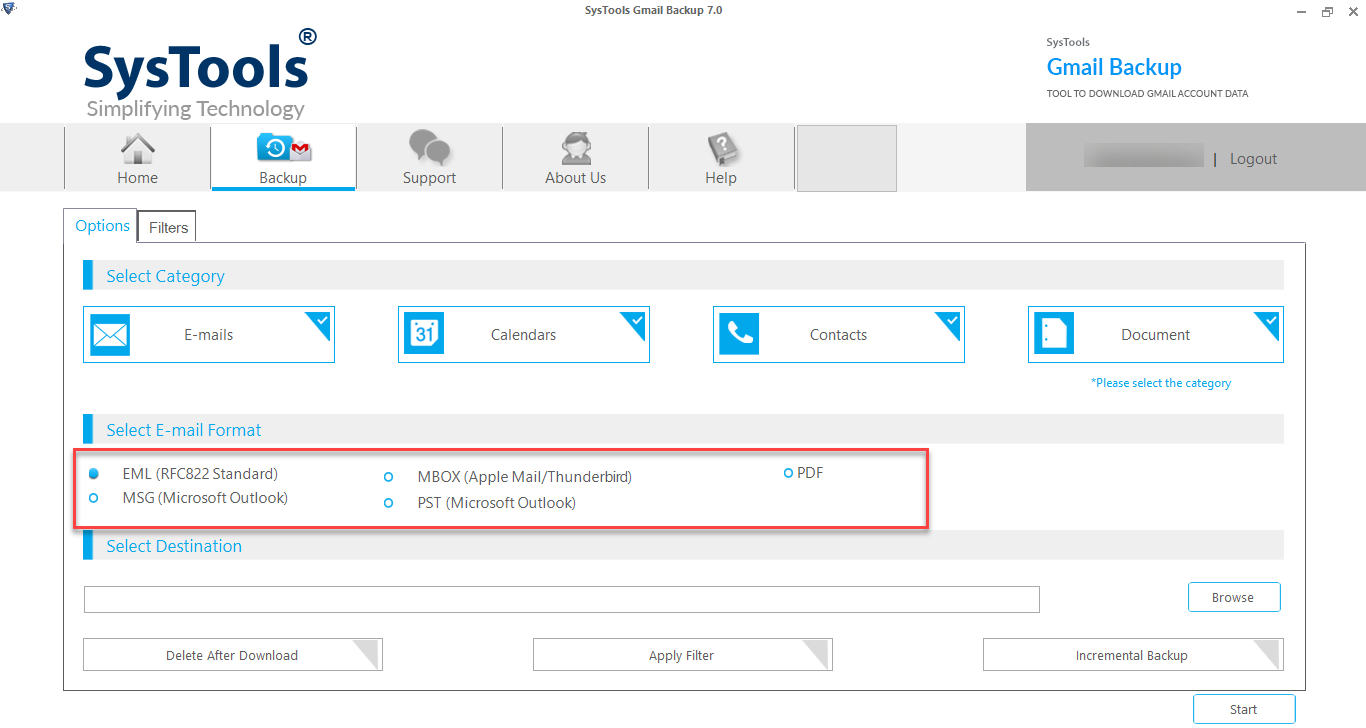Open the Help book icon

720,149
